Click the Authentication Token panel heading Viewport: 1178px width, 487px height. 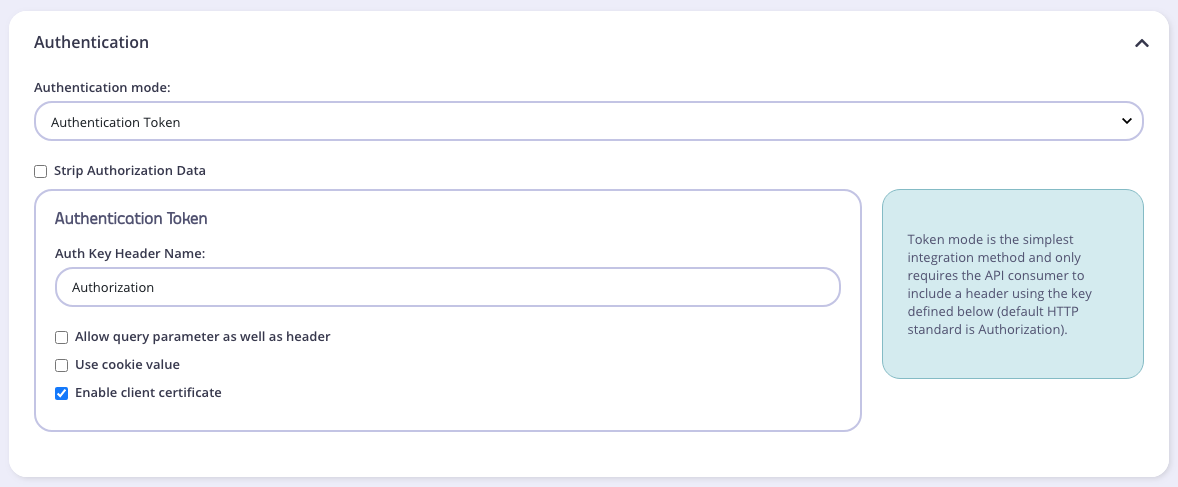point(131,218)
